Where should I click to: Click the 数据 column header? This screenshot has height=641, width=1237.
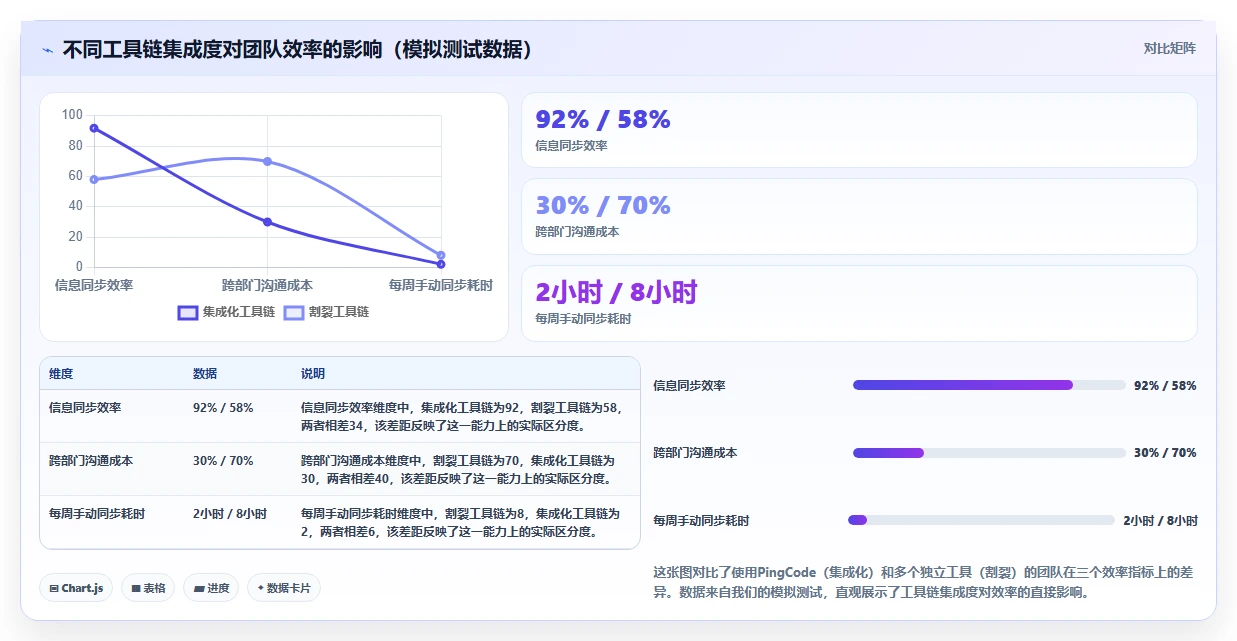point(205,374)
